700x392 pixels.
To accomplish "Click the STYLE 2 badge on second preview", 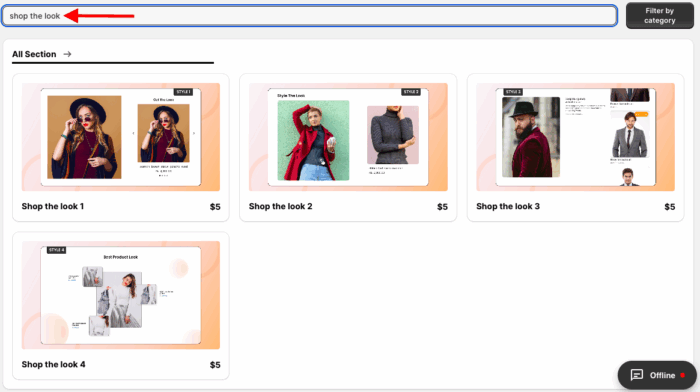I will tap(411, 92).
